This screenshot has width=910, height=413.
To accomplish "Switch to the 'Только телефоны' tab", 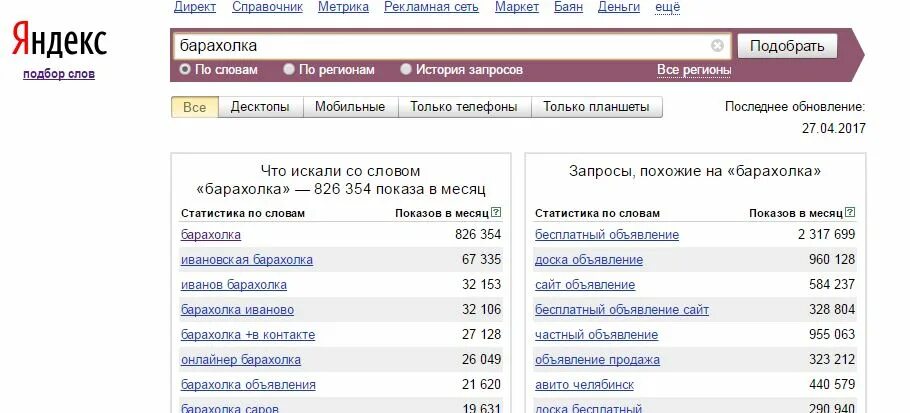I will point(464,107).
